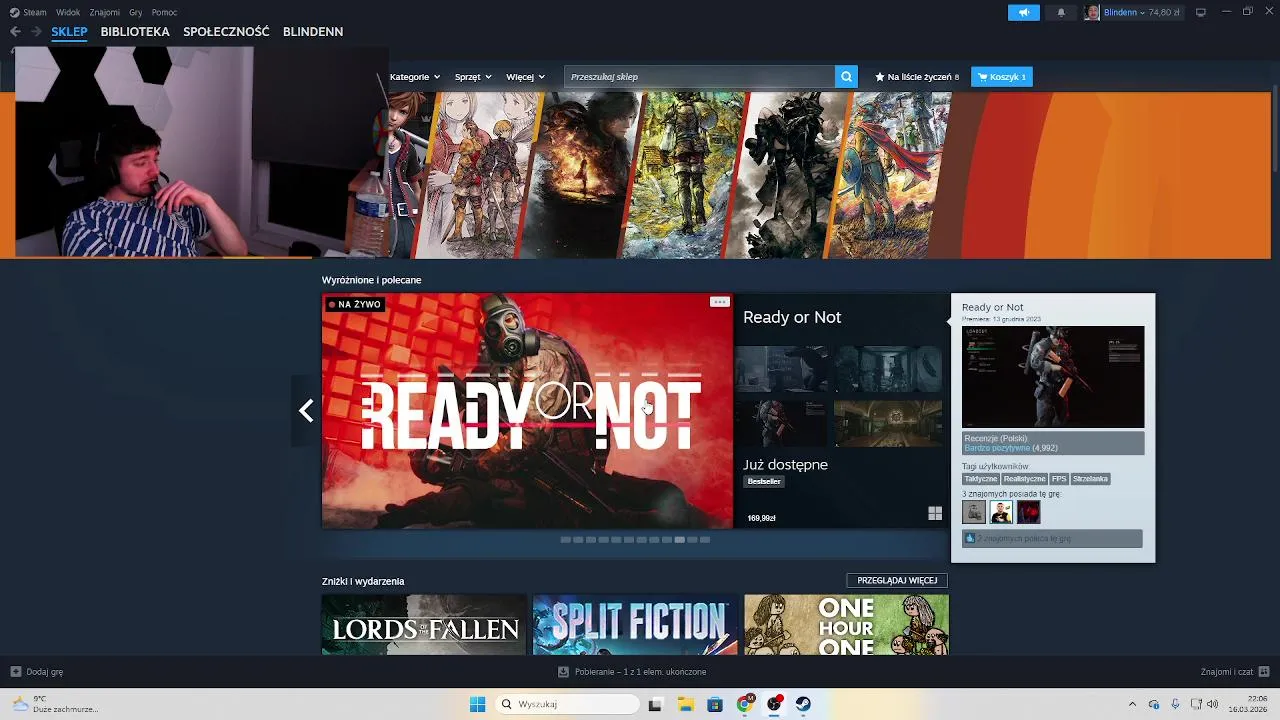Click volume icon in system tray

tap(1213, 704)
